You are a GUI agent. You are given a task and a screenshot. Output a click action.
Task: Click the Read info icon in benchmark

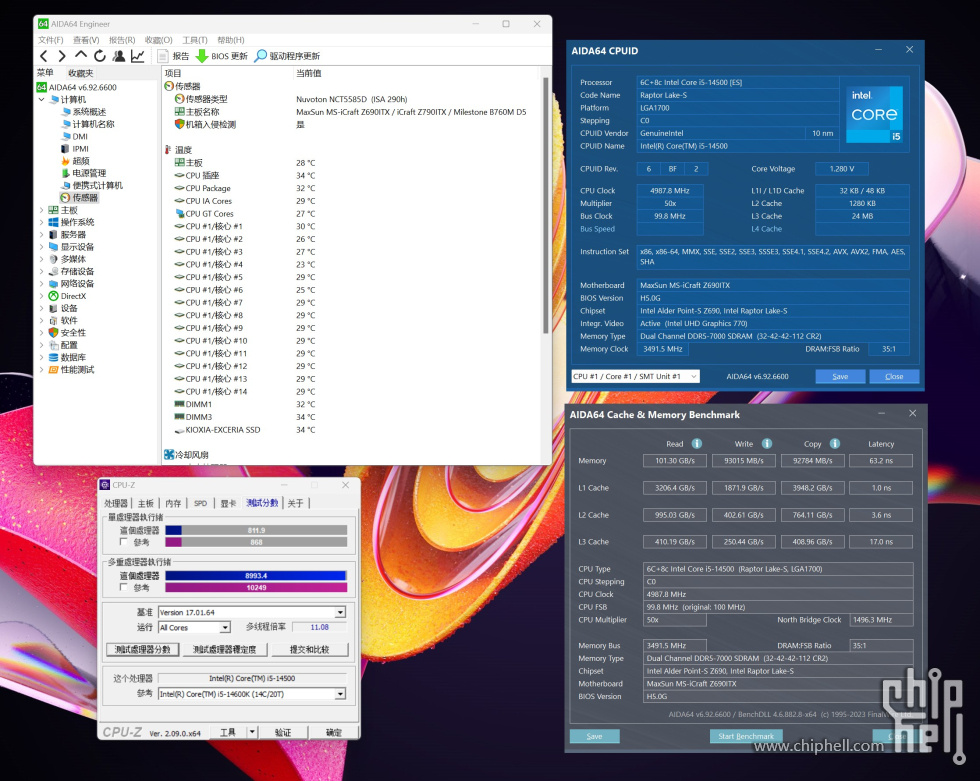click(697, 444)
